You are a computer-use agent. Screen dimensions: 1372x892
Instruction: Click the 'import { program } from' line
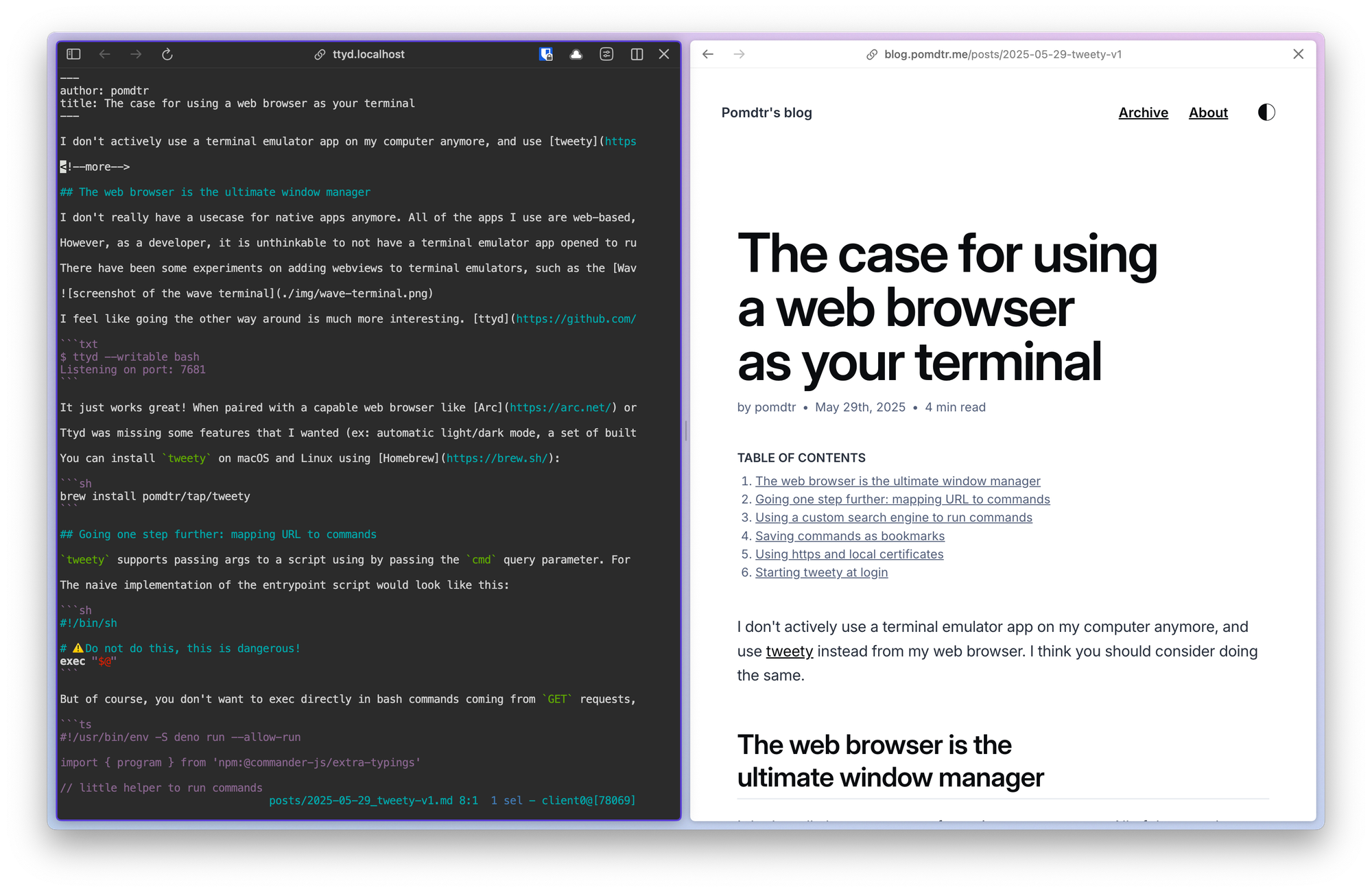coord(240,762)
